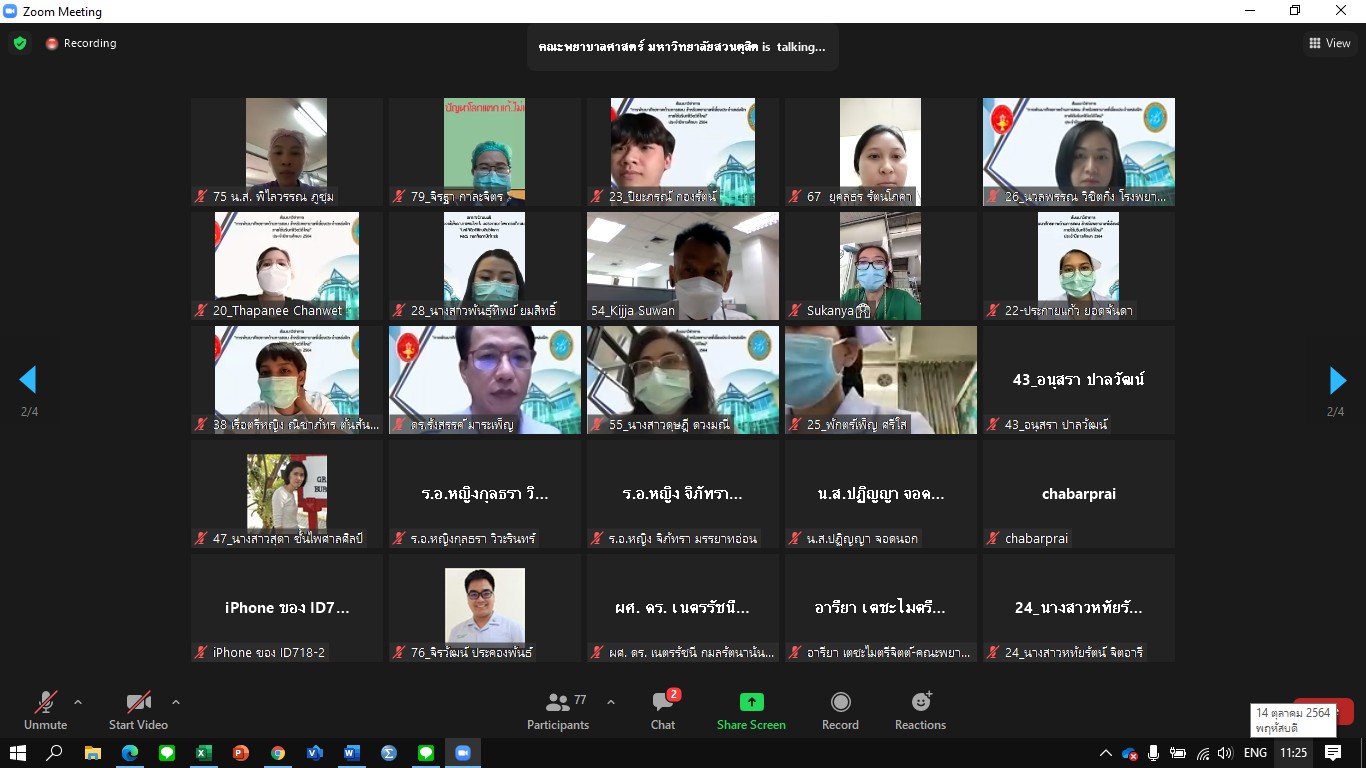Select video tile of 75 น.ส. พิไลวรรณ ภูชุม

287,152
